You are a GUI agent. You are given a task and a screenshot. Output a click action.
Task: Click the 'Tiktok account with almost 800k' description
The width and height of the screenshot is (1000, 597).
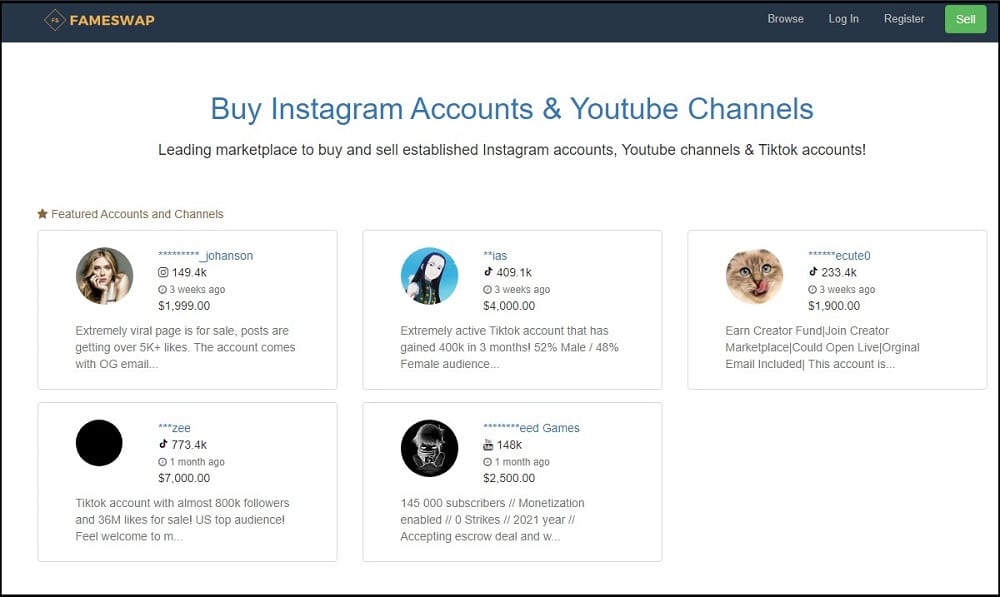[182, 520]
